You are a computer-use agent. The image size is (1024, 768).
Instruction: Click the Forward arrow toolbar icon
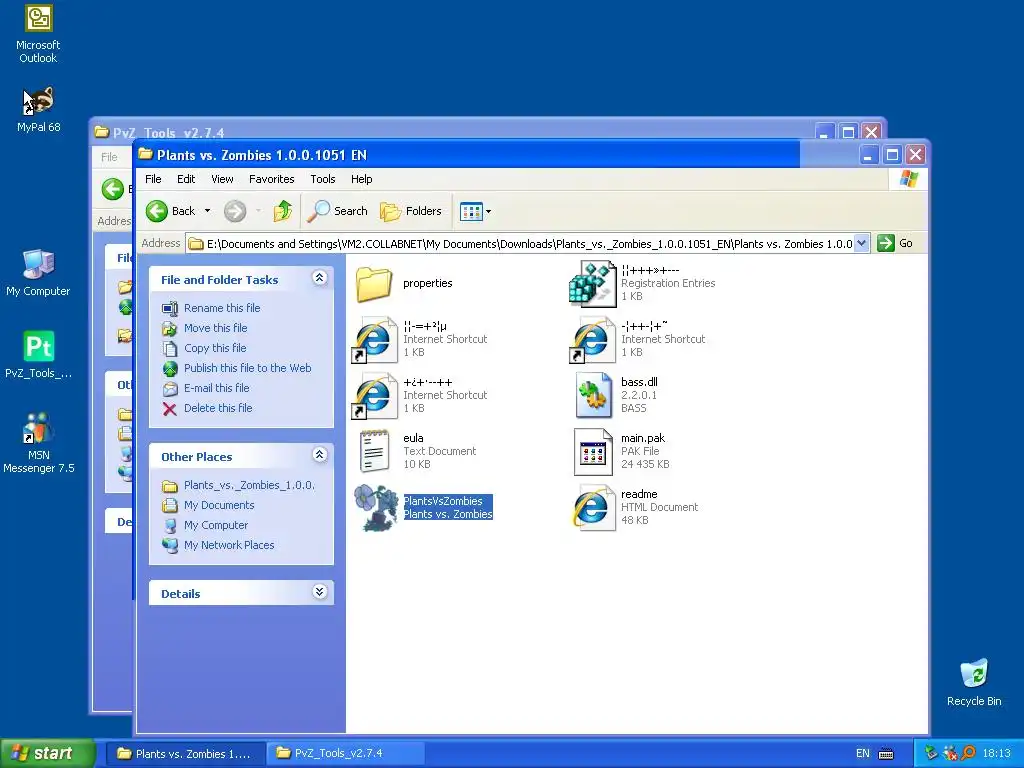[235, 211]
